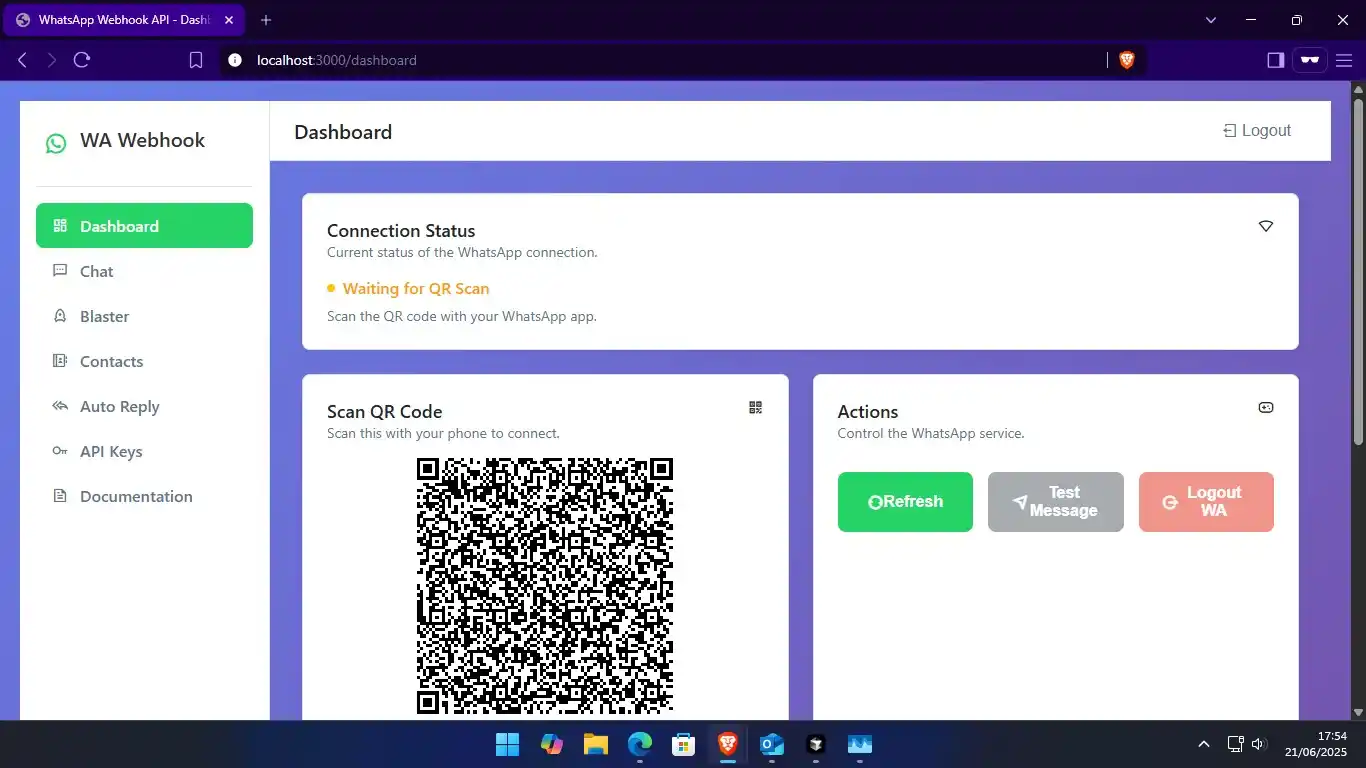This screenshot has height=768, width=1366.
Task: Click the controller icon in Actions card header
Action: pyautogui.click(x=1266, y=407)
